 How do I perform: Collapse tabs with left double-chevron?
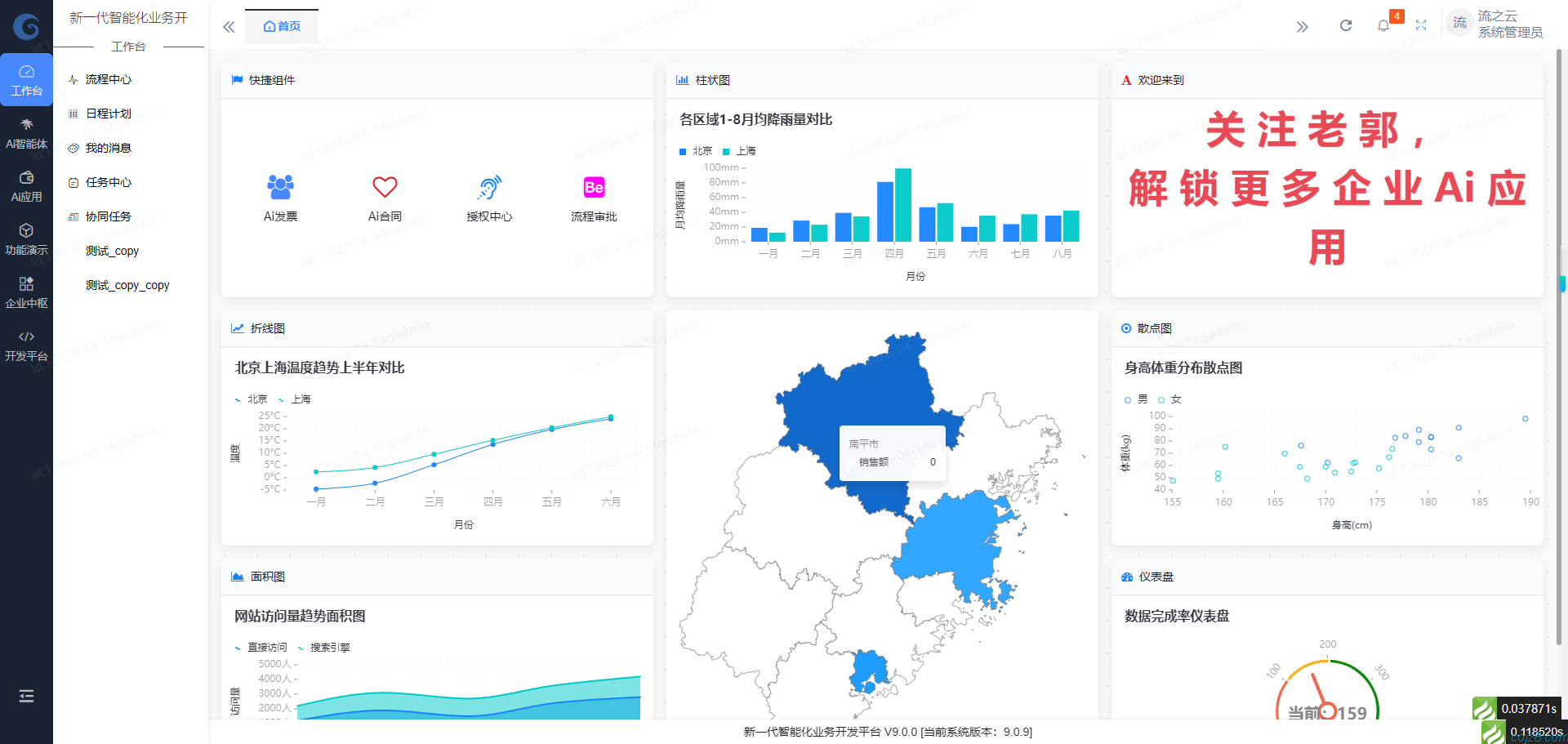229,27
